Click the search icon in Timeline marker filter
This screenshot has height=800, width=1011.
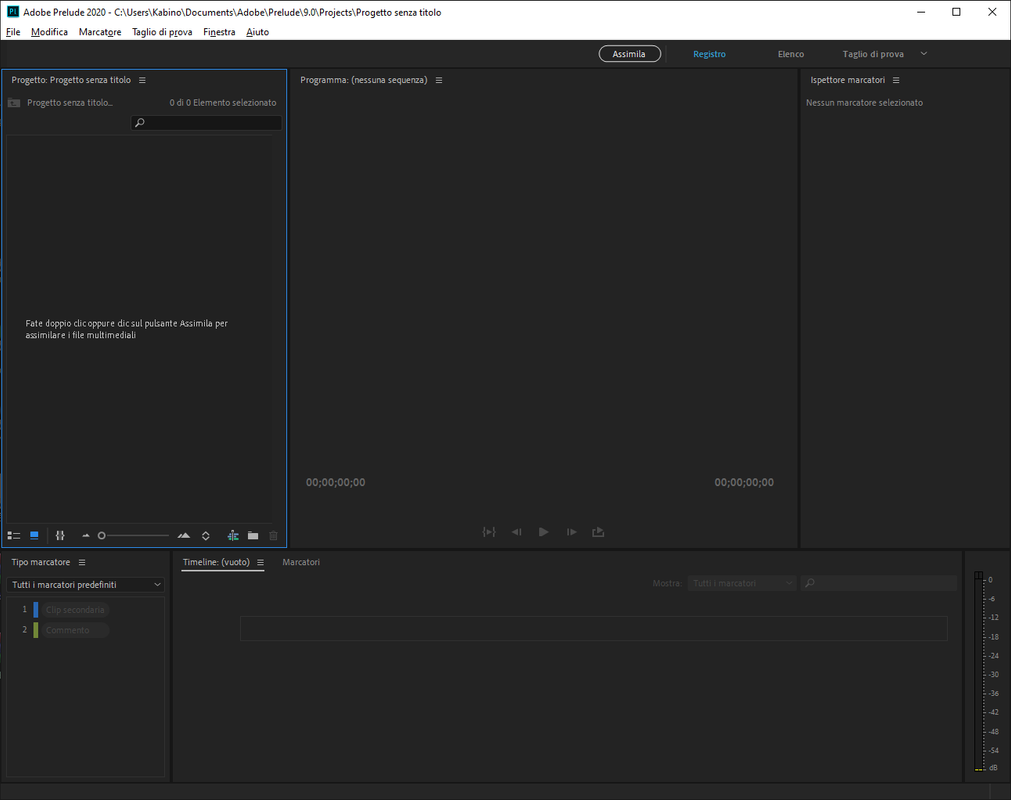pos(810,583)
